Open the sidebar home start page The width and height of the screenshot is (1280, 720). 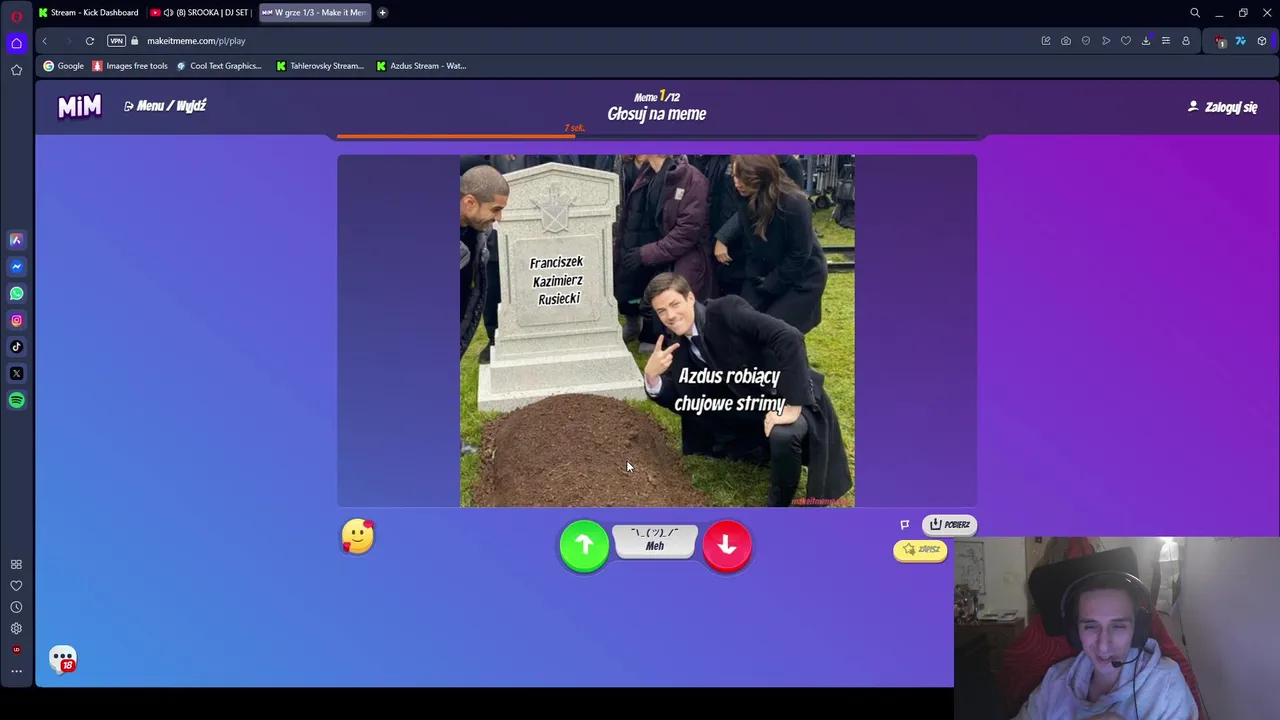click(x=16, y=43)
